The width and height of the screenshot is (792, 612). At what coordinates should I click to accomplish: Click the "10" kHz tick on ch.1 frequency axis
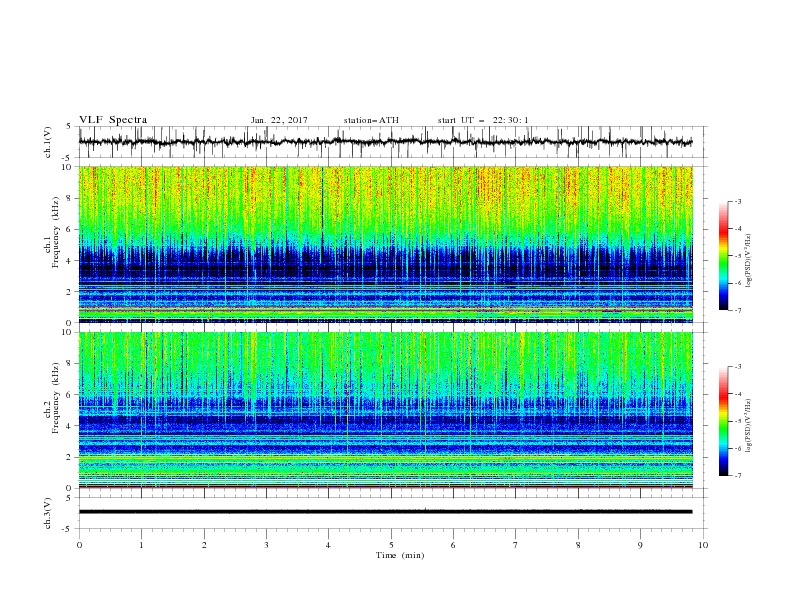(67, 167)
